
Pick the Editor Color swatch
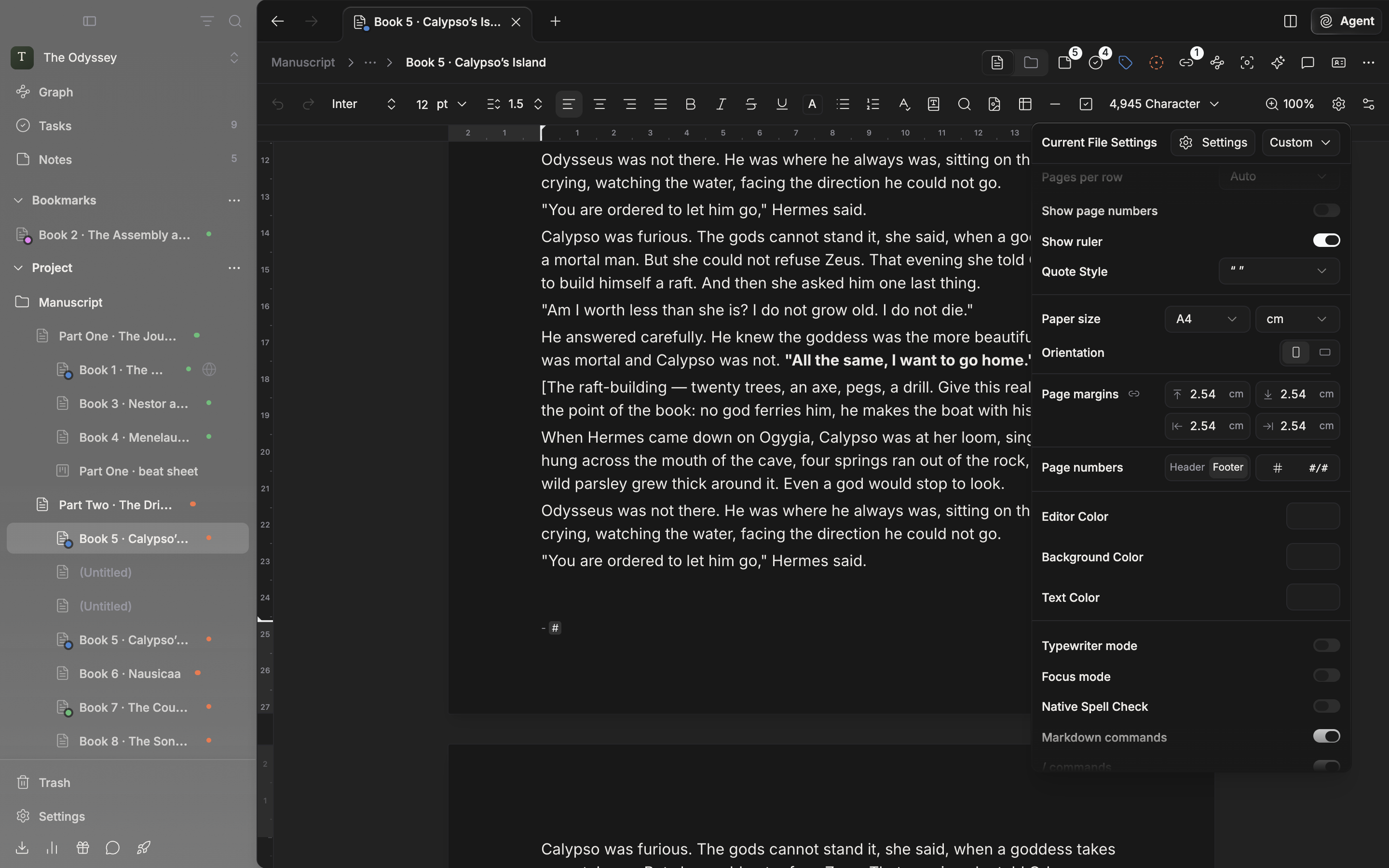click(x=1313, y=516)
